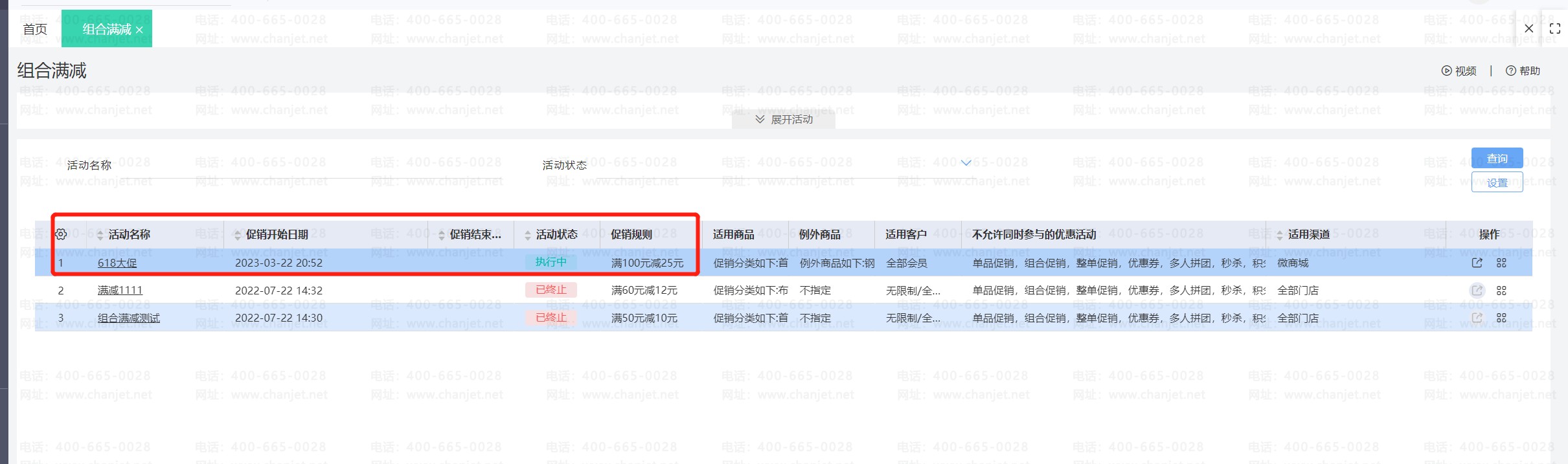Open the 618大促 activity link
1568x464 pixels.
point(117,263)
